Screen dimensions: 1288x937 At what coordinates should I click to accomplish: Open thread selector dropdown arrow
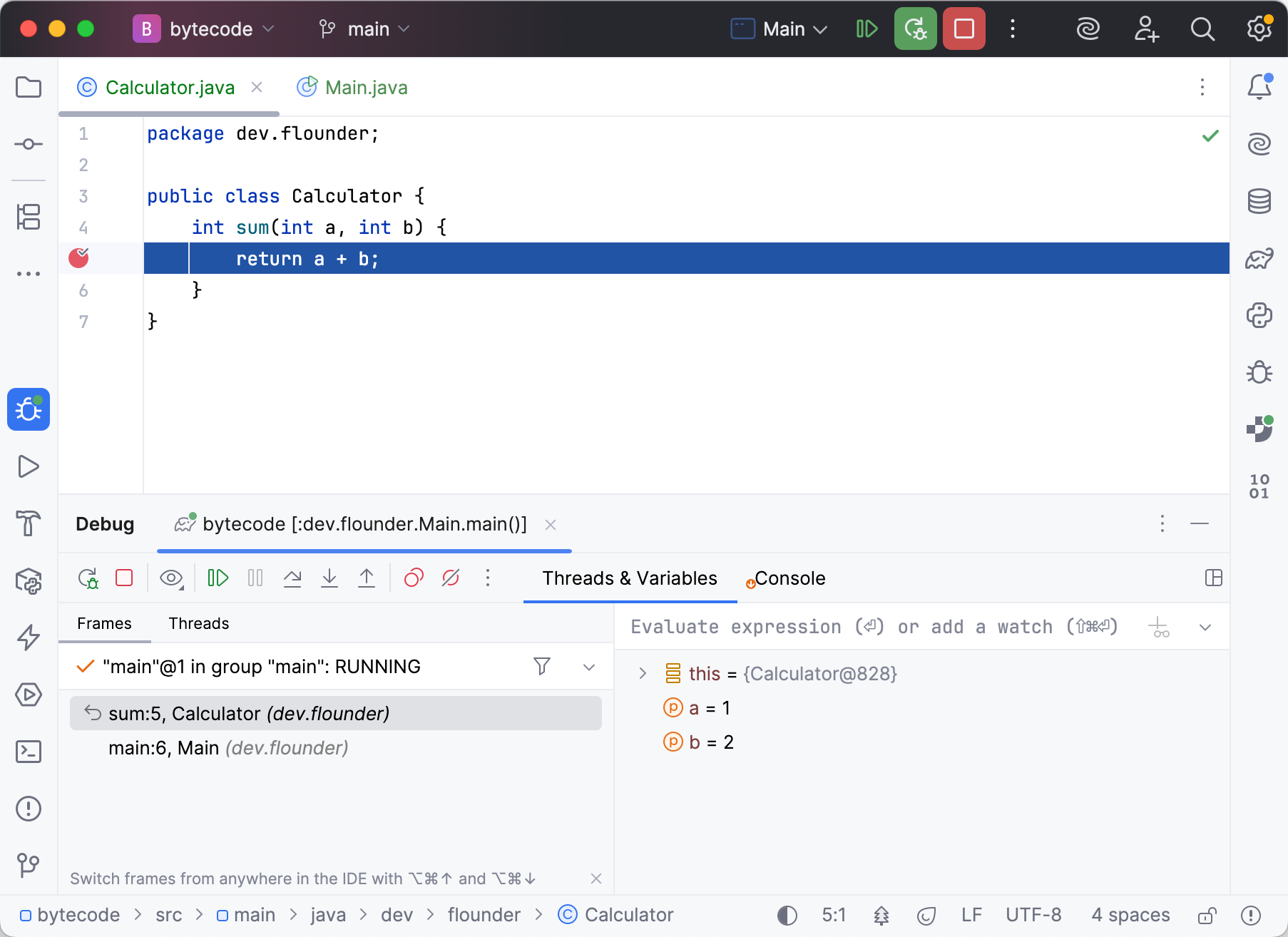click(x=589, y=667)
